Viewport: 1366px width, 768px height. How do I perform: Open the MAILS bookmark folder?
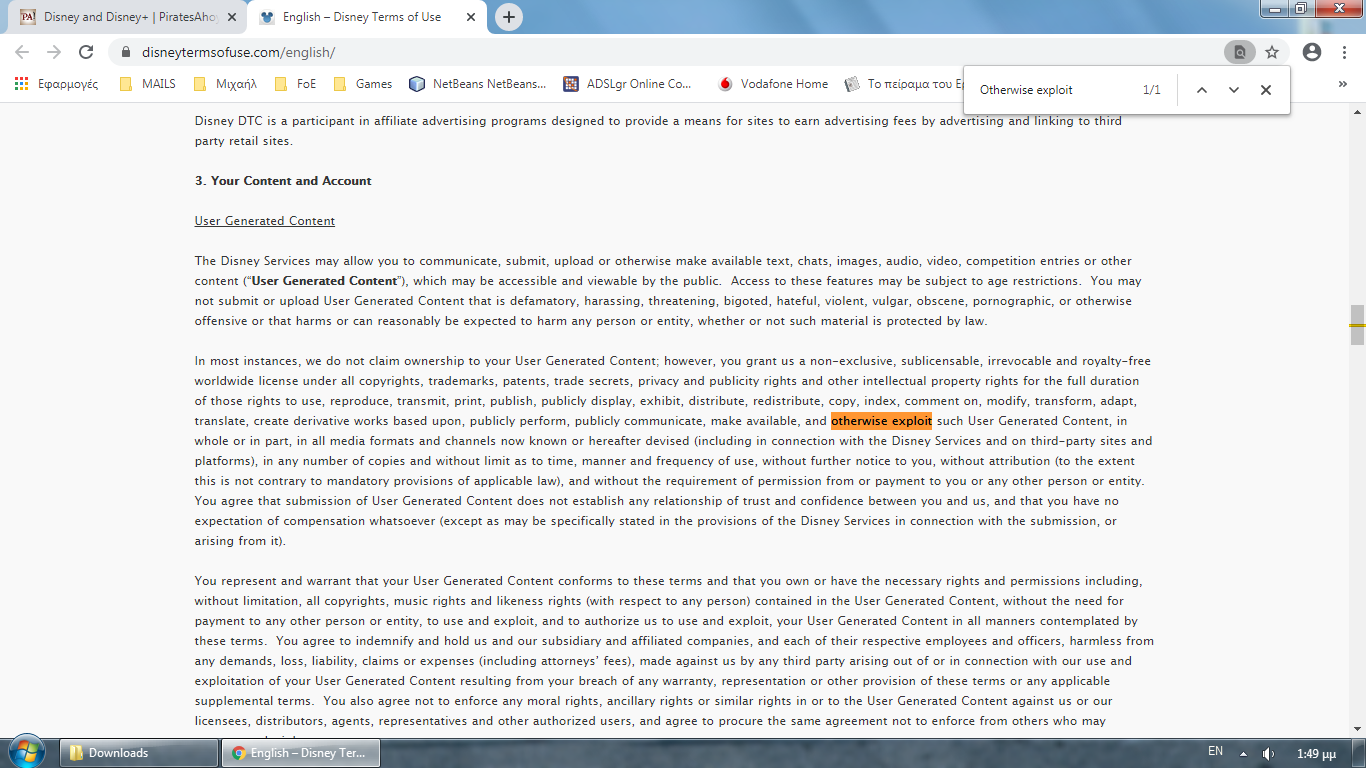pos(147,84)
